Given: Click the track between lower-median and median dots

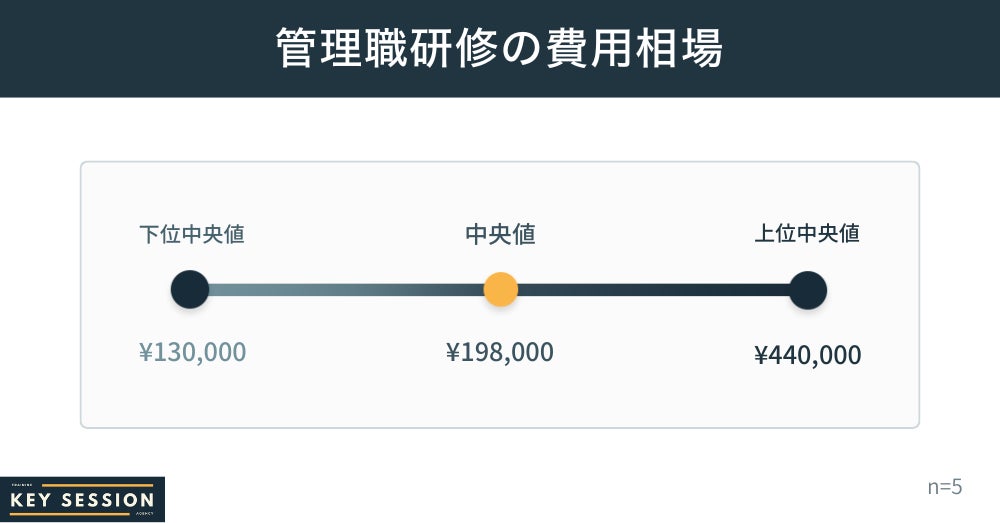Looking at the screenshot, I should (345, 290).
